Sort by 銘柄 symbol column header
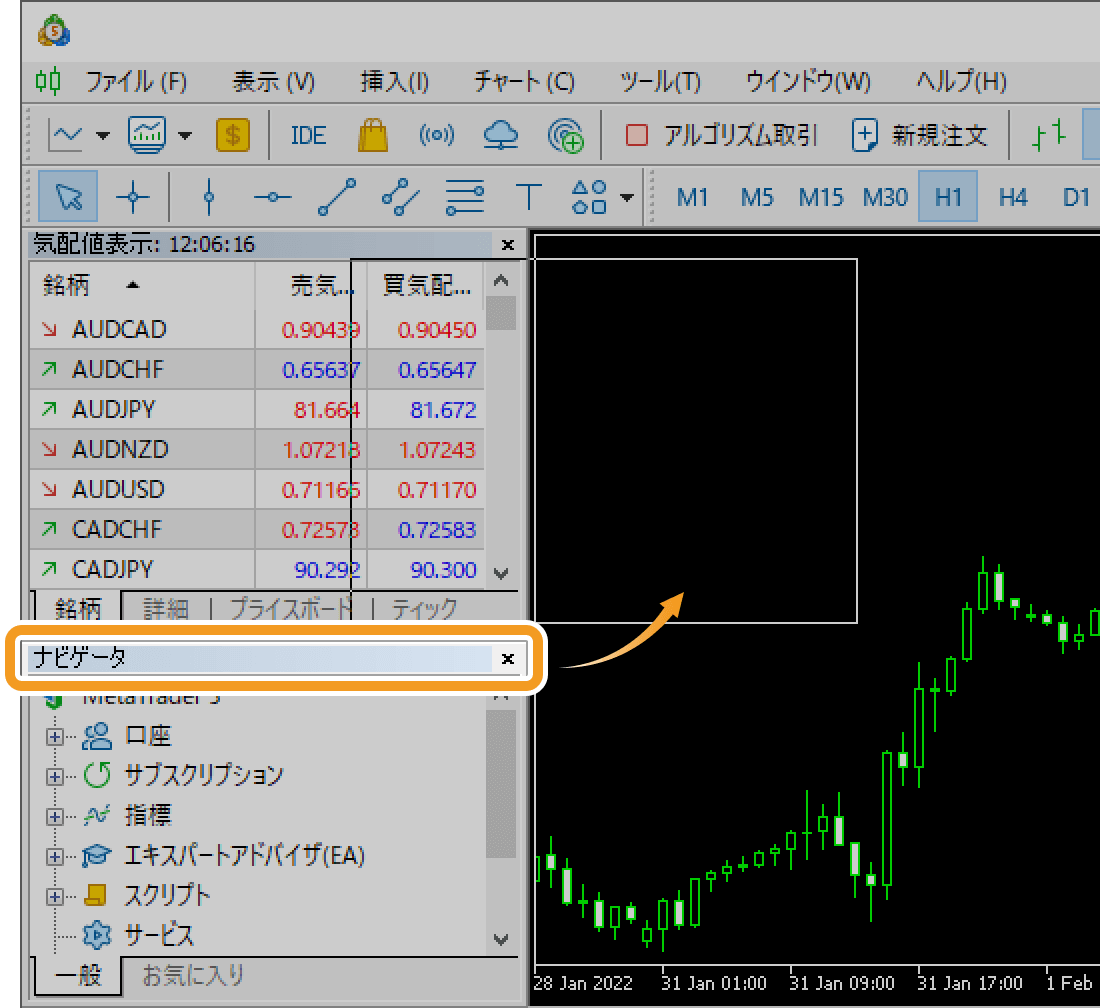The width and height of the screenshot is (1100, 1008). 142,285
